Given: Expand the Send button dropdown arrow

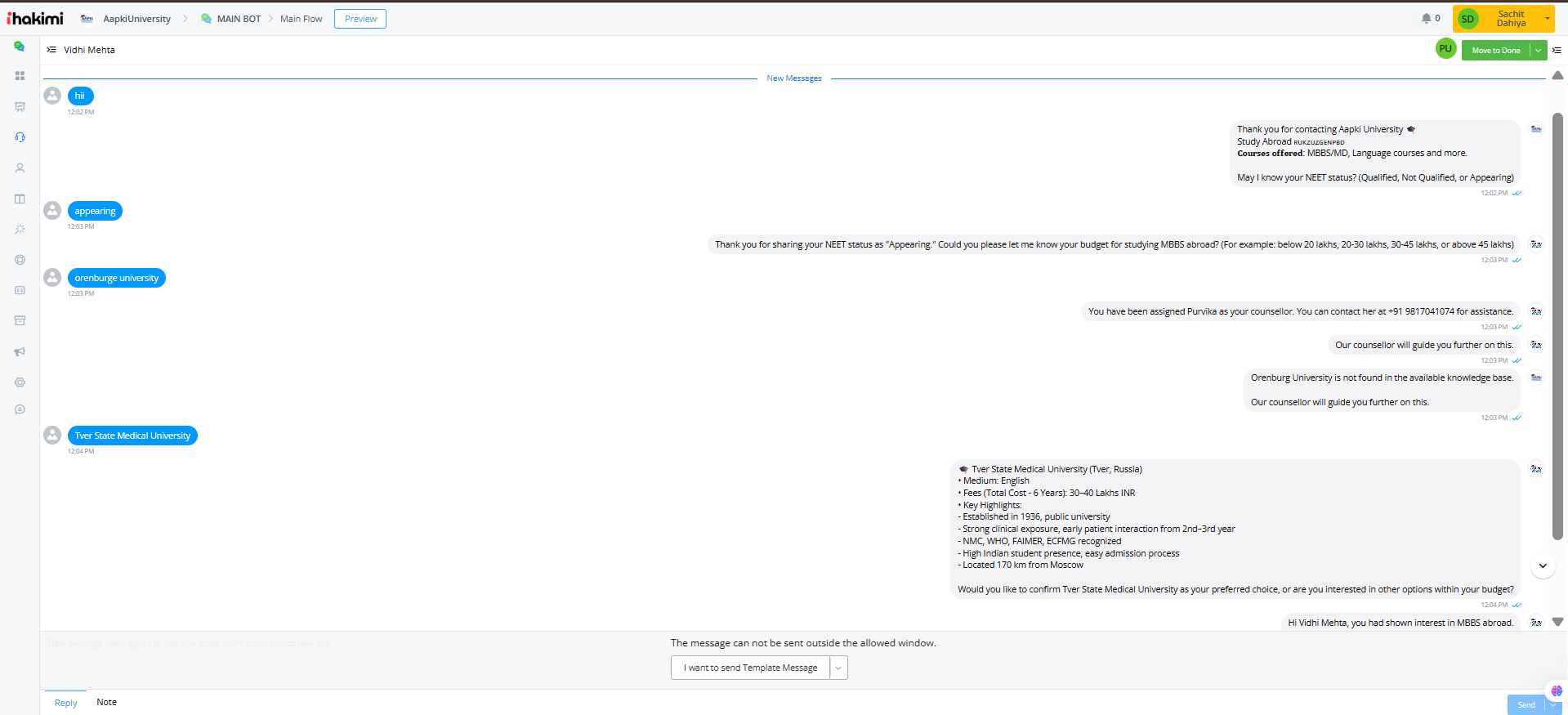Looking at the screenshot, I should coord(1552,704).
